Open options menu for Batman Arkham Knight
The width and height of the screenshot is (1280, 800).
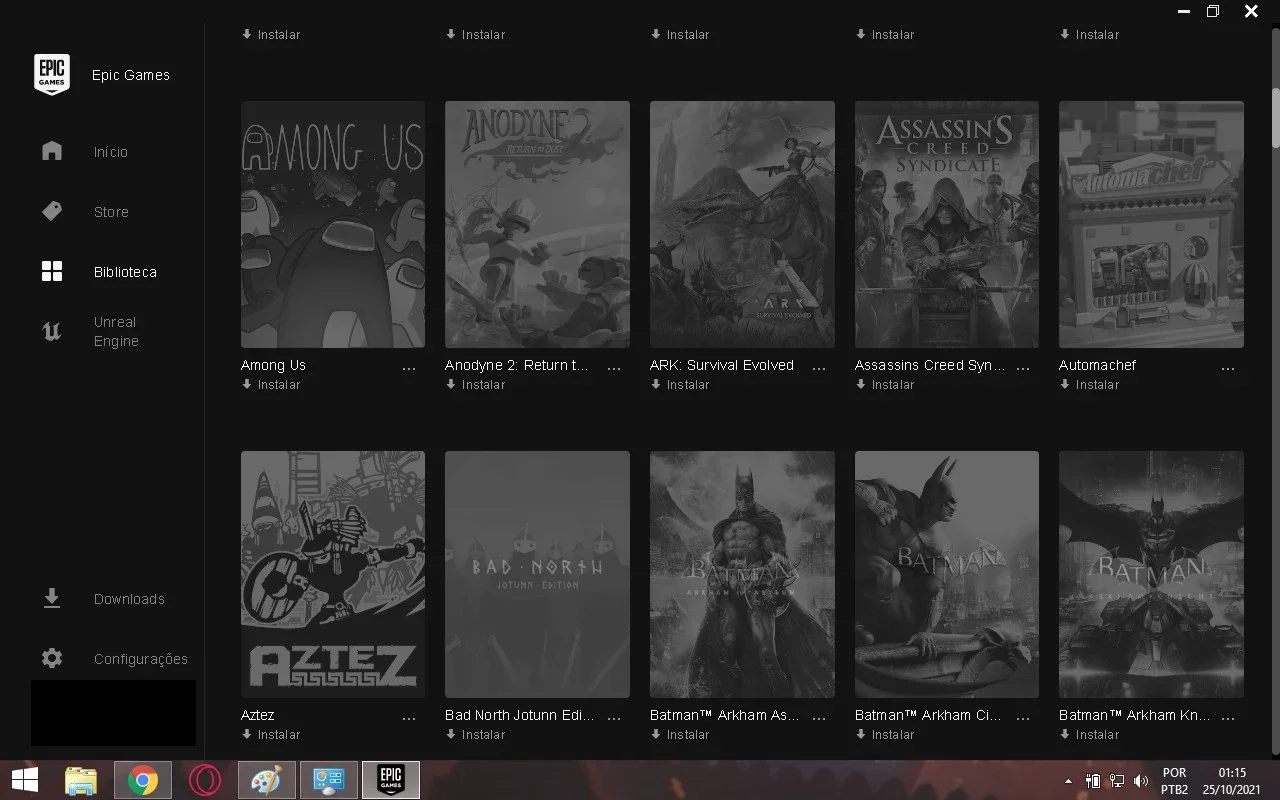click(x=1228, y=719)
